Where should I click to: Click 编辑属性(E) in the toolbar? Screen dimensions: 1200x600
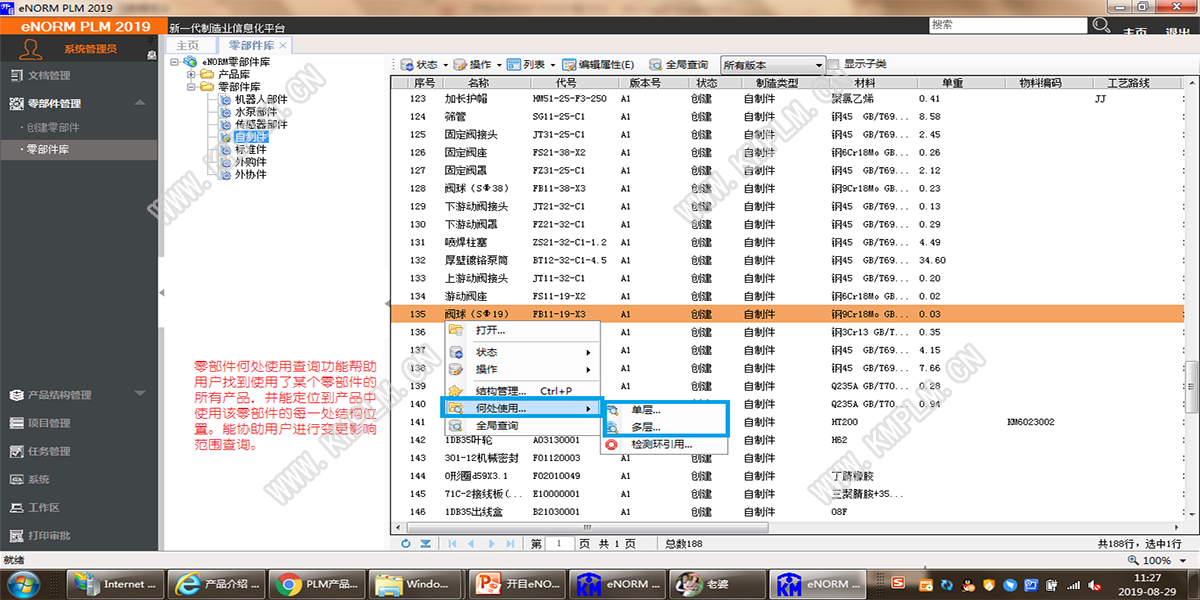[598, 64]
